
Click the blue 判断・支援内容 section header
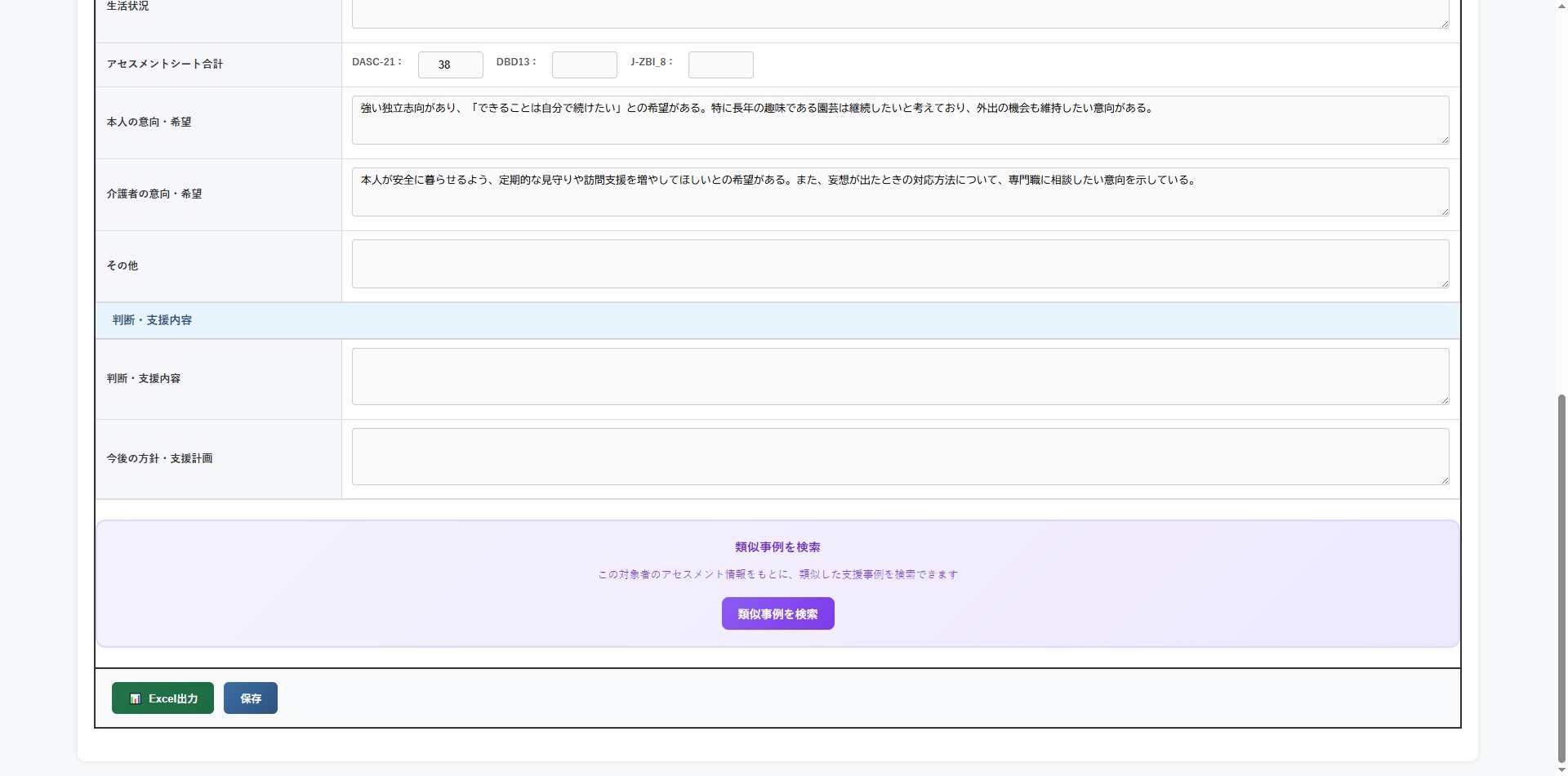click(152, 320)
